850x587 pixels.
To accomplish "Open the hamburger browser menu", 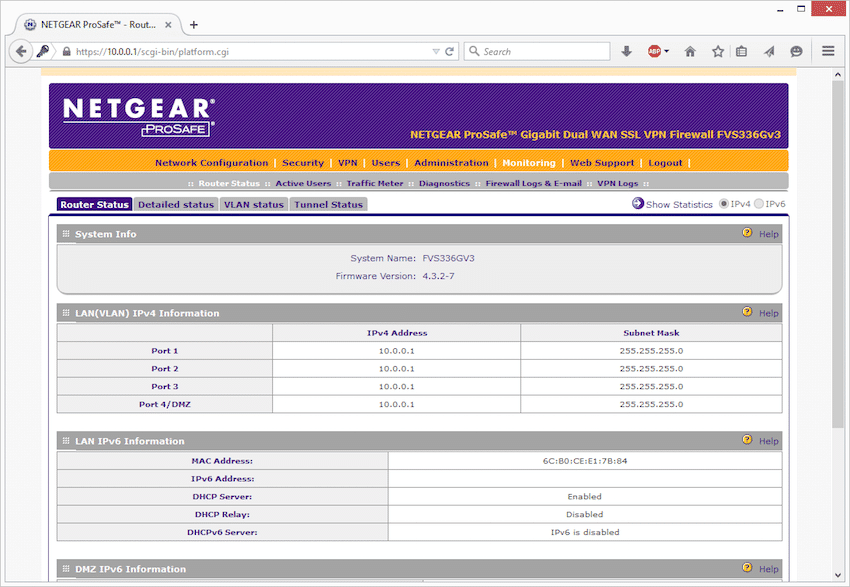I will click(x=828, y=51).
